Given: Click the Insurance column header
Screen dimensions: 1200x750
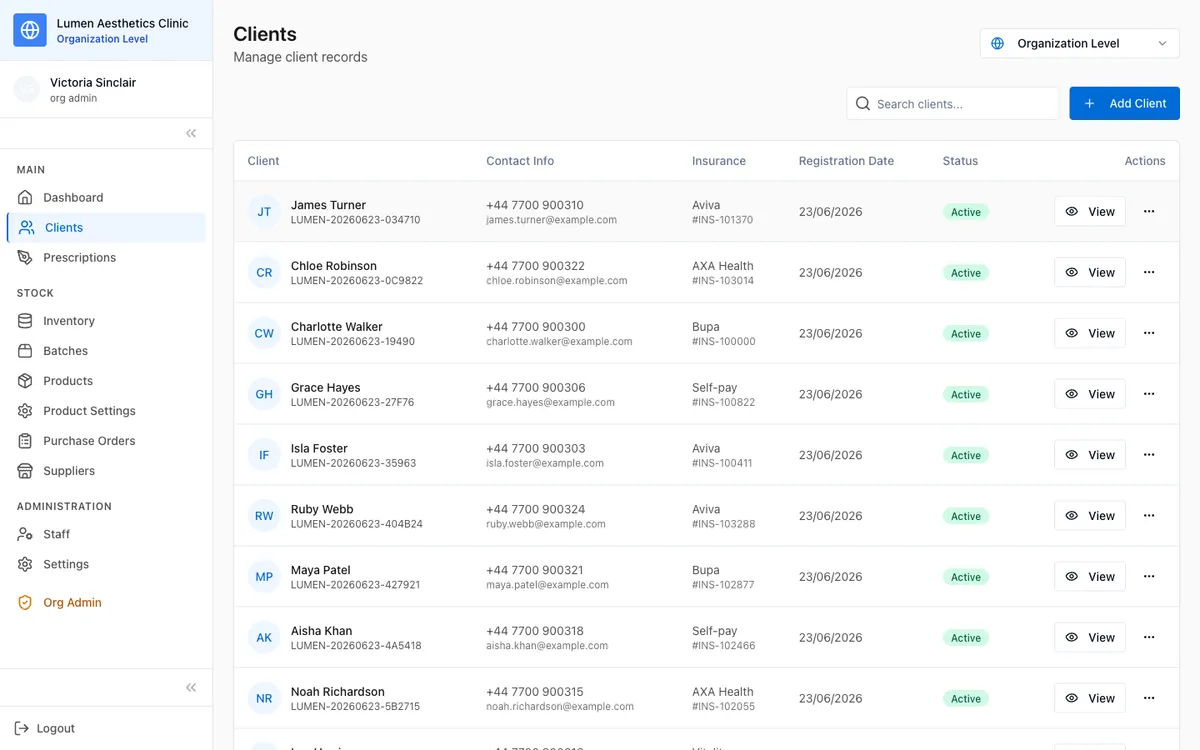Looking at the screenshot, I should point(719,161).
